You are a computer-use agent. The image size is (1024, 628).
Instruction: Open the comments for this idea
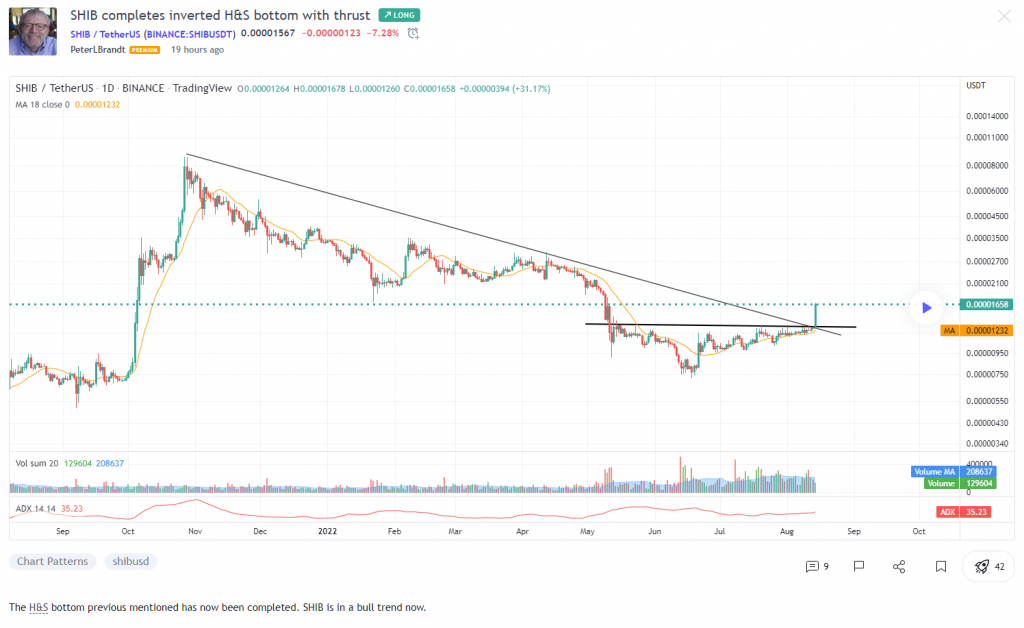[816, 566]
